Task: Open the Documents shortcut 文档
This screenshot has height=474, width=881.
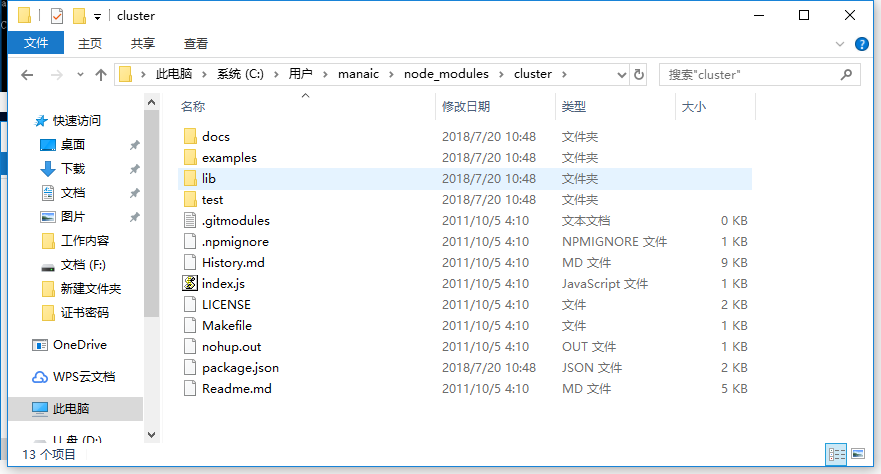Action: (62, 193)
